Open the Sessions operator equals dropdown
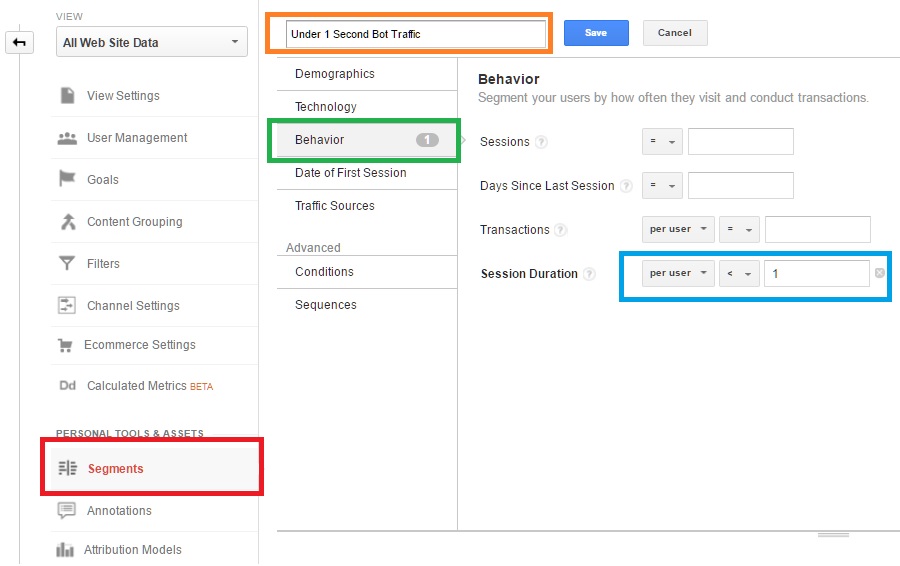900x566 pixels. coord(662,141)
